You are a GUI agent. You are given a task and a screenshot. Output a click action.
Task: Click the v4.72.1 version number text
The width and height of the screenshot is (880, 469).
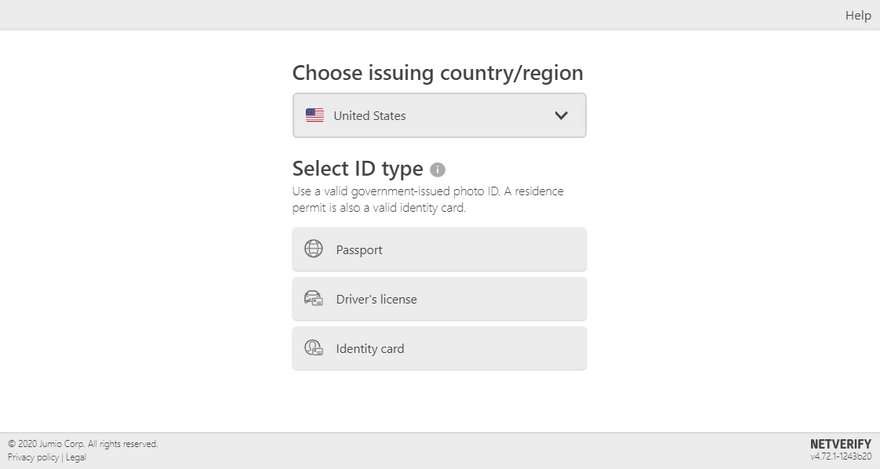coord(840,457)
